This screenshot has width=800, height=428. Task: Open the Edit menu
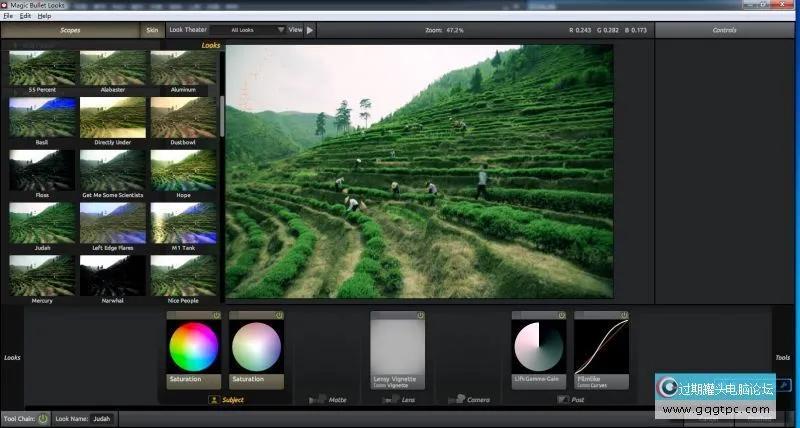25,17
